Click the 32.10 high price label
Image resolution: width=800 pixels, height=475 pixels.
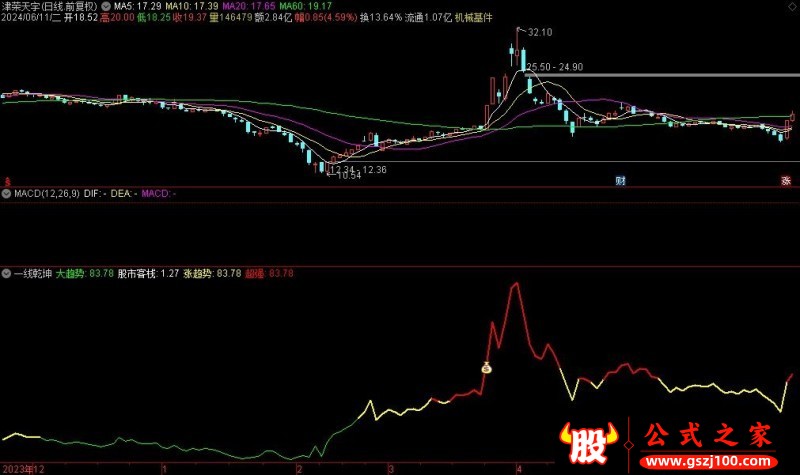(539, 33)
